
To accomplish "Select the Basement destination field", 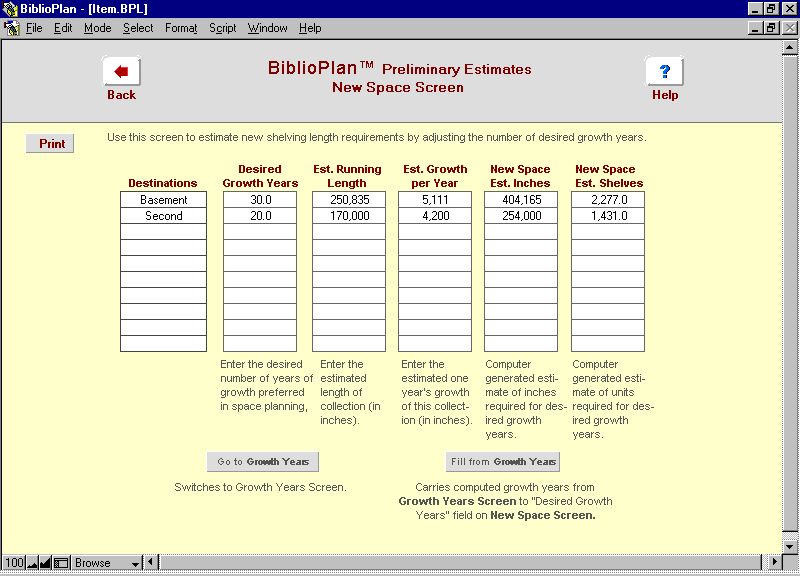I will coord(163,199).
